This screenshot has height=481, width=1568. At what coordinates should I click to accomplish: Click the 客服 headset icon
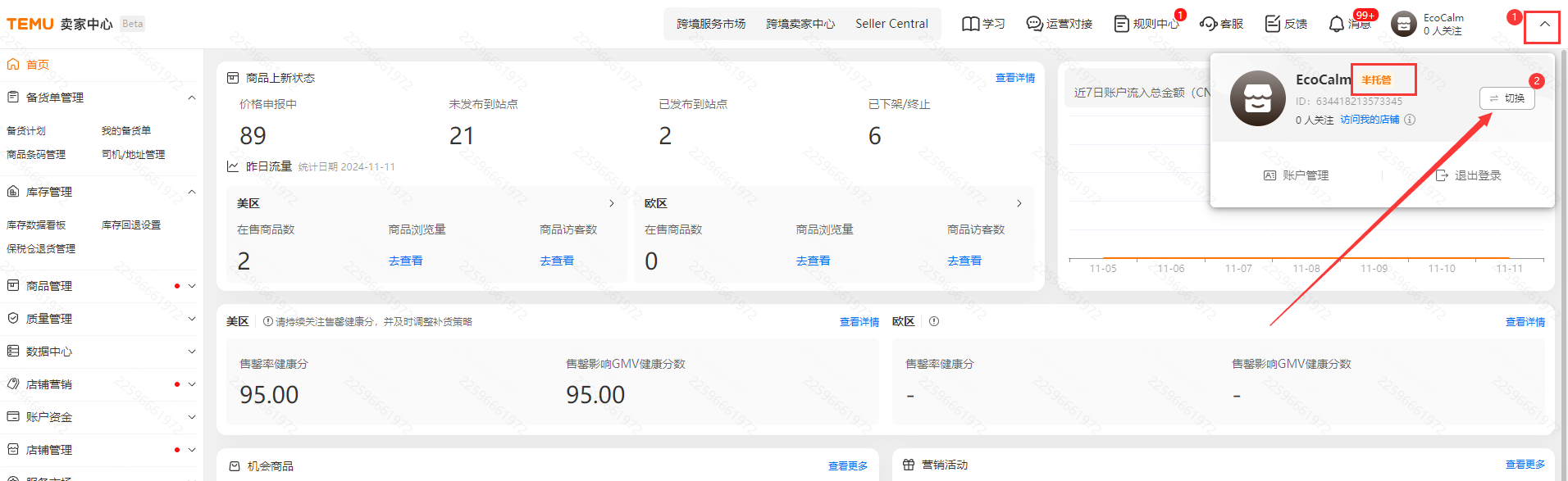1208,24
